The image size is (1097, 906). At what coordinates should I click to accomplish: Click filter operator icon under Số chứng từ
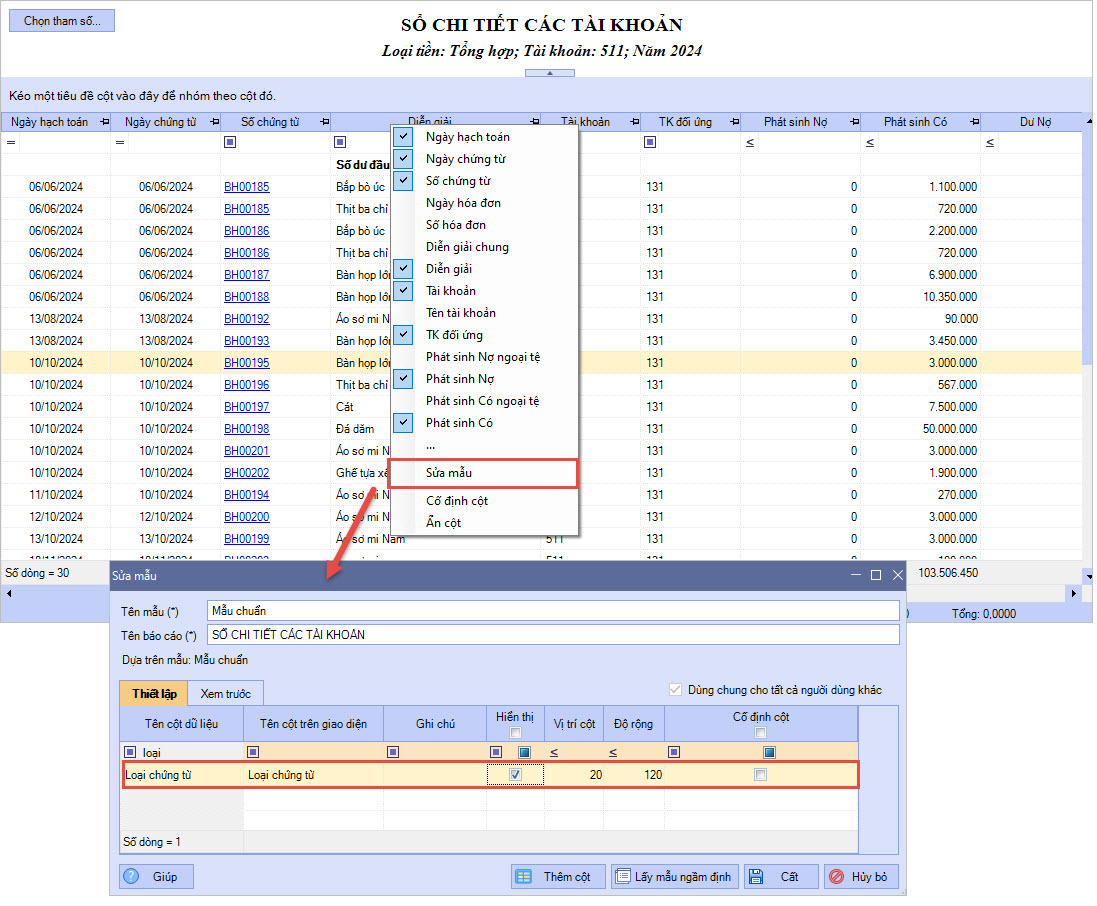(x=230, y=143)
